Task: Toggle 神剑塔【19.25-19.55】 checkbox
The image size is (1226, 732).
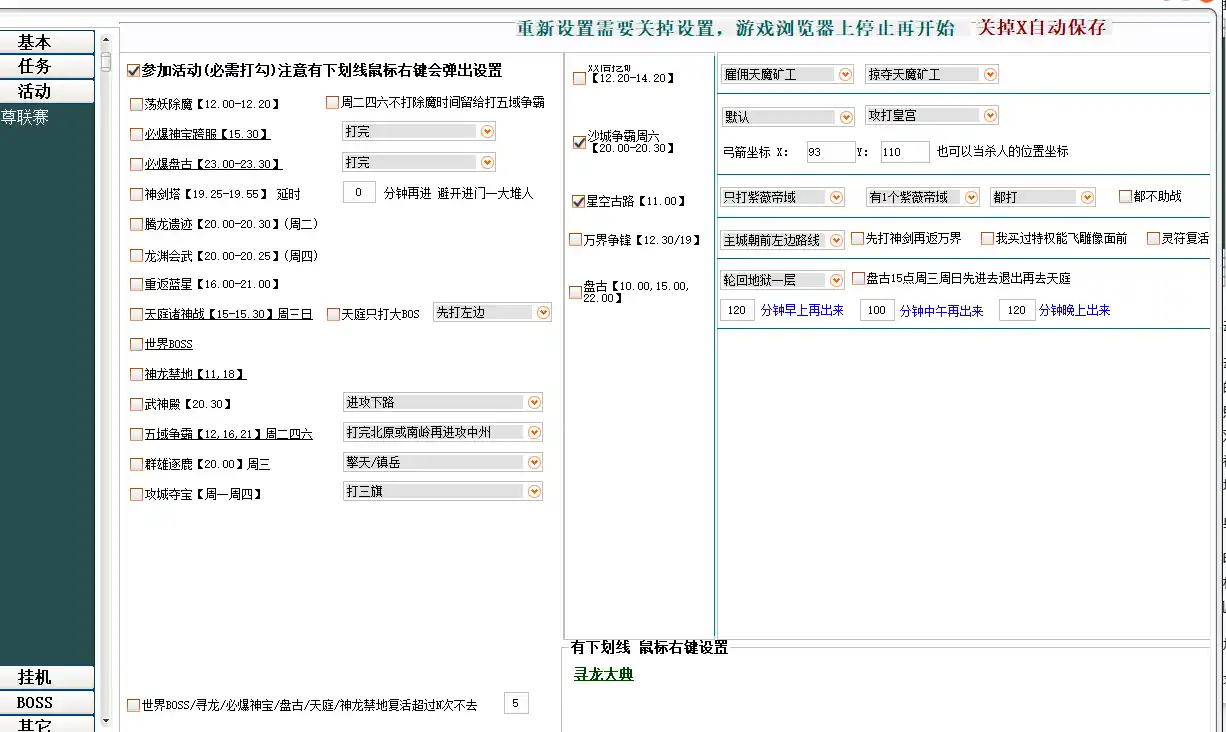Action: 137,194
